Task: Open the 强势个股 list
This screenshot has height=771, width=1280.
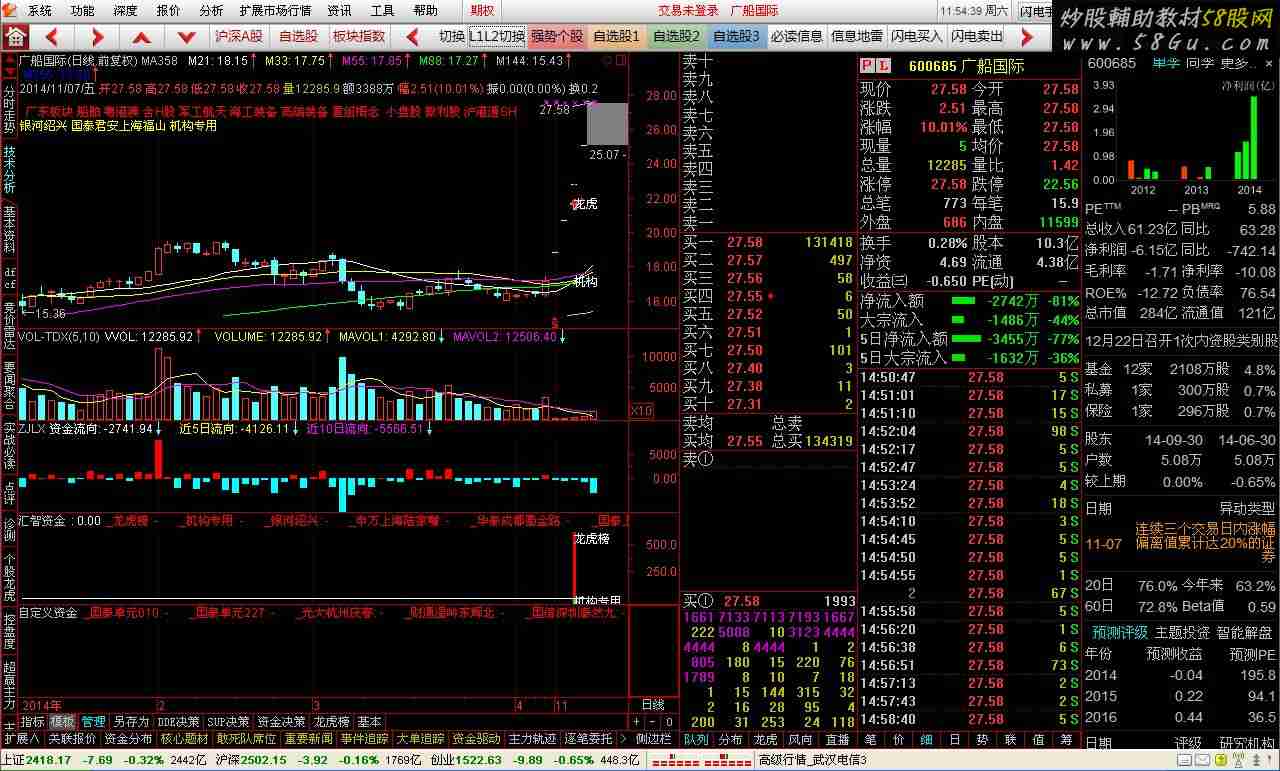Action: (556, 36)
